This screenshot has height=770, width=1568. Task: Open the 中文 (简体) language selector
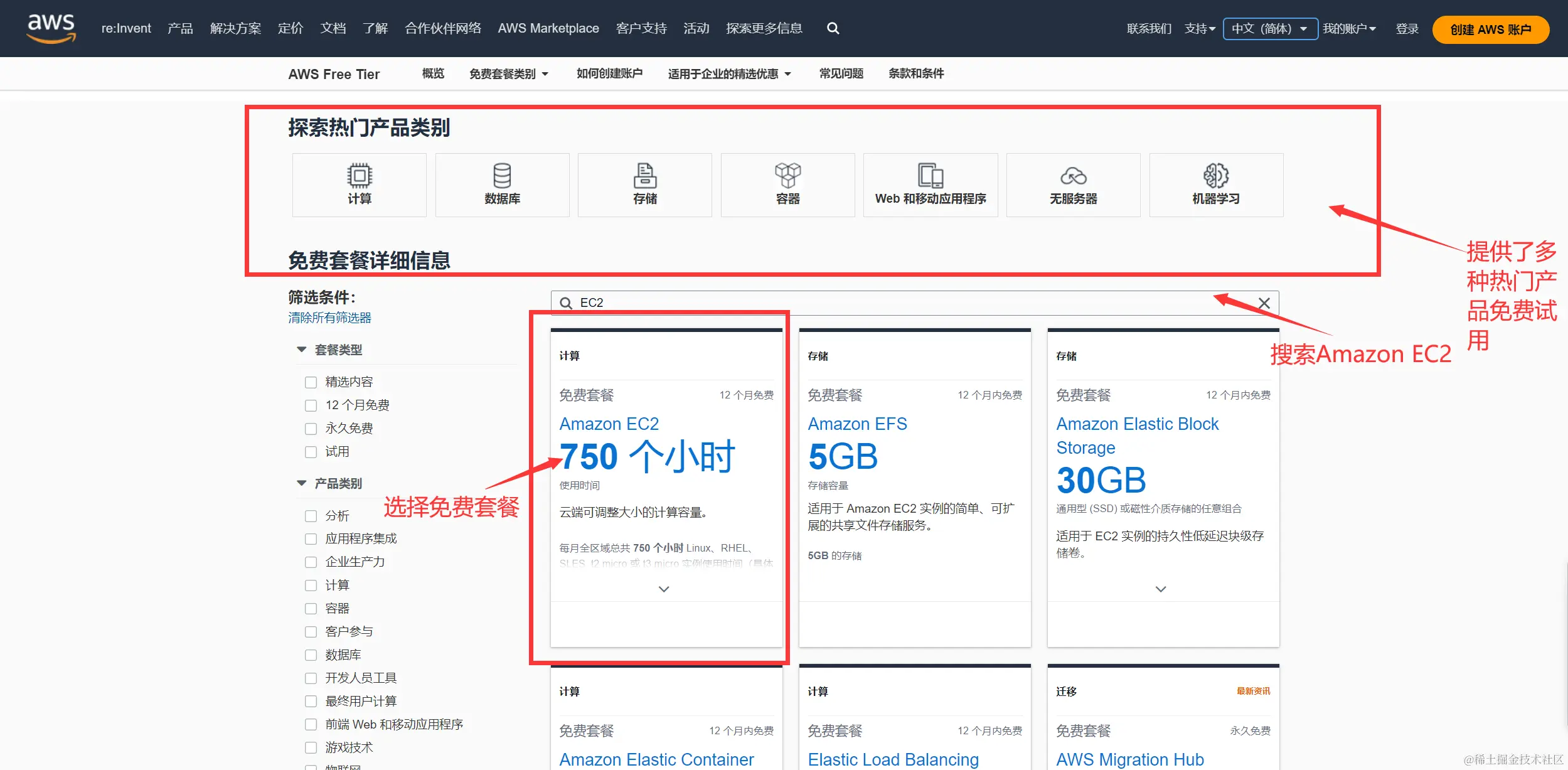1270,29
